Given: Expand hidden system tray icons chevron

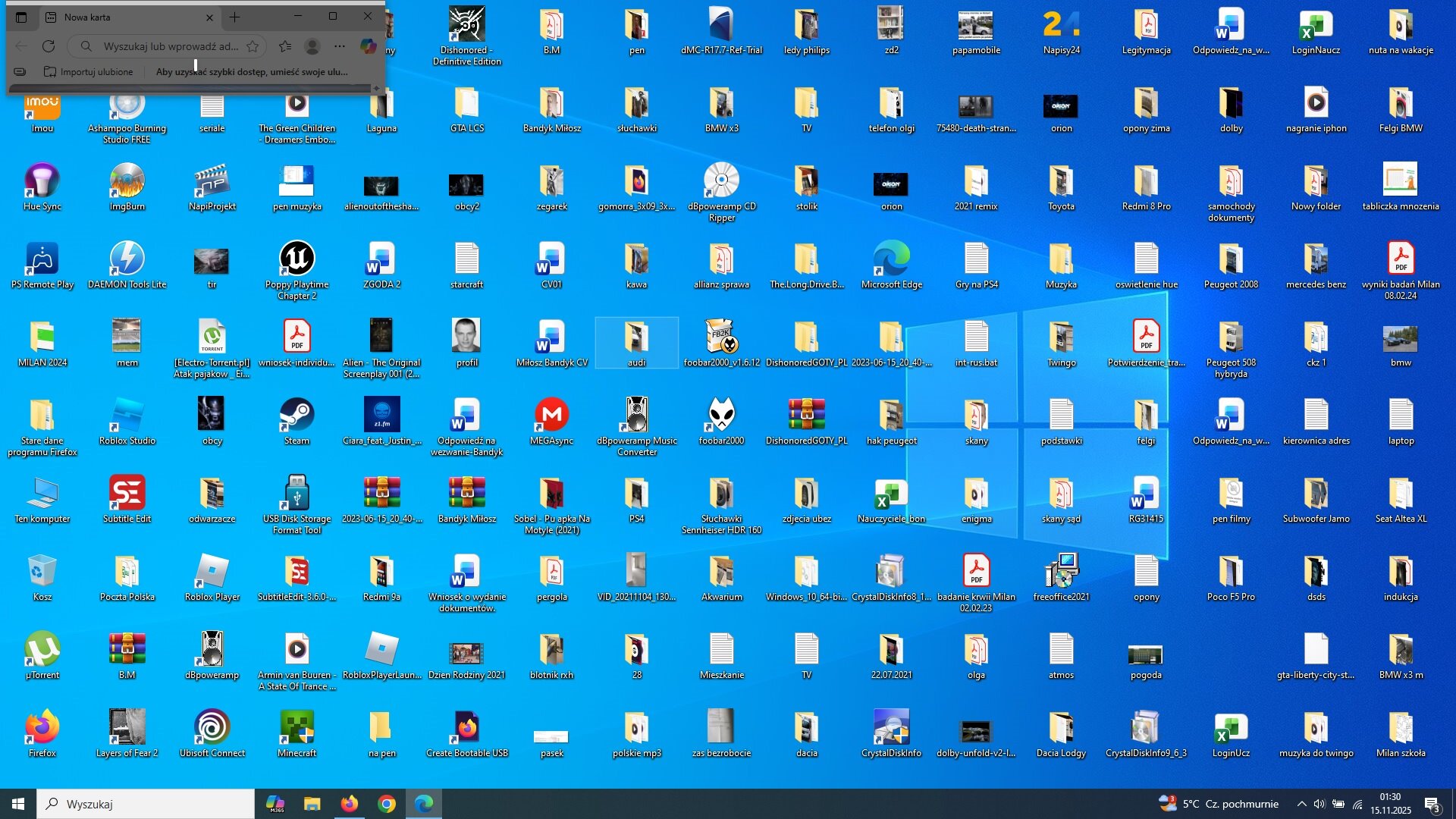Looking at the screenshot, I should [1301, 804].
